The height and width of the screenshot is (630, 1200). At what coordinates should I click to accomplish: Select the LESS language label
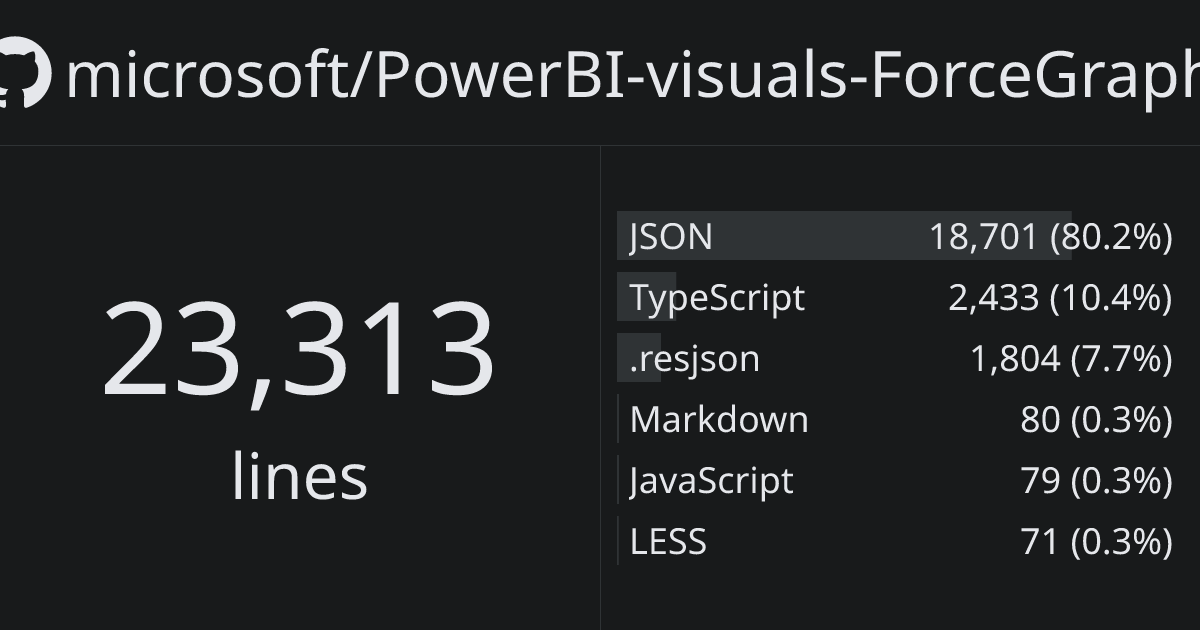pos(668,541)
